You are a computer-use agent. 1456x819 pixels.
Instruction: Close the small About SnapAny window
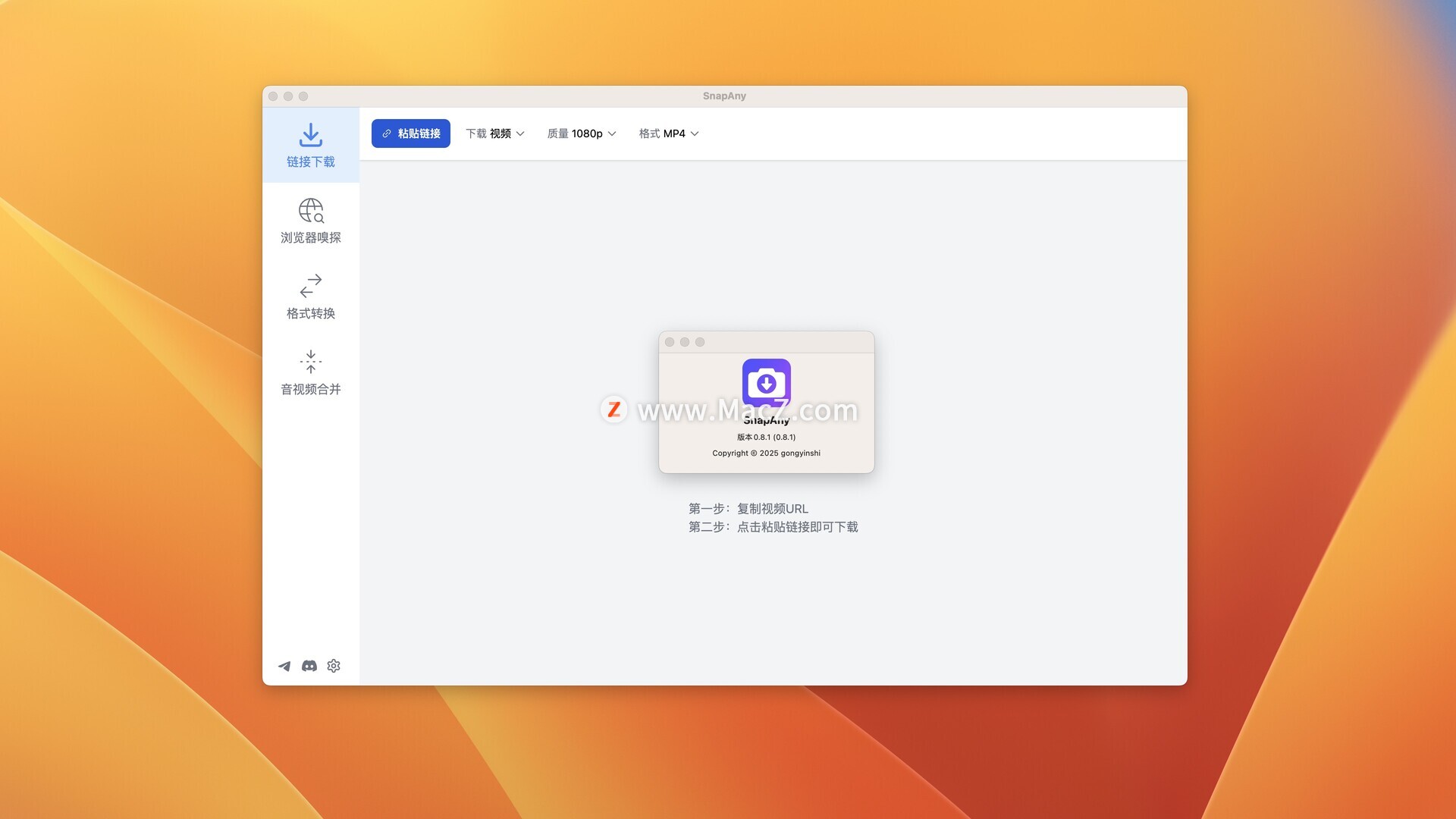670,342
